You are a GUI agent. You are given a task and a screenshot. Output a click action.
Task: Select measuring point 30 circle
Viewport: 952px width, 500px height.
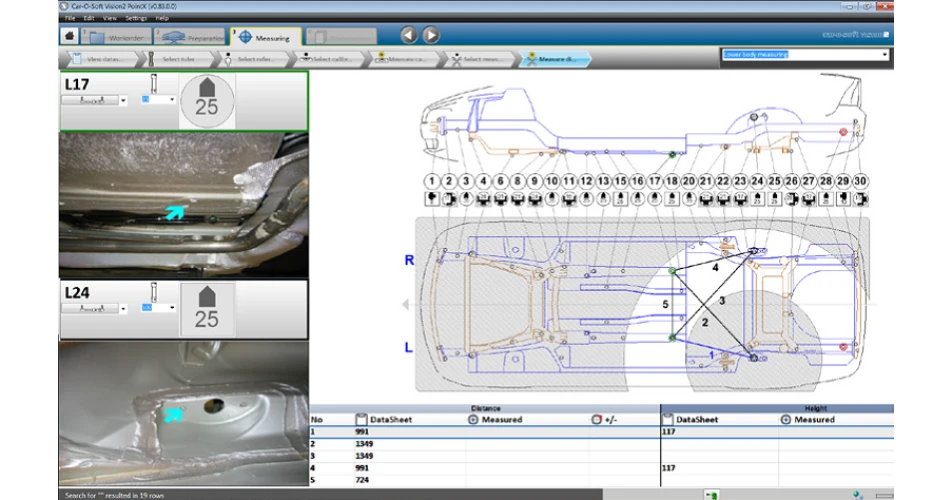pyautogui.click(x=860, y=181)
